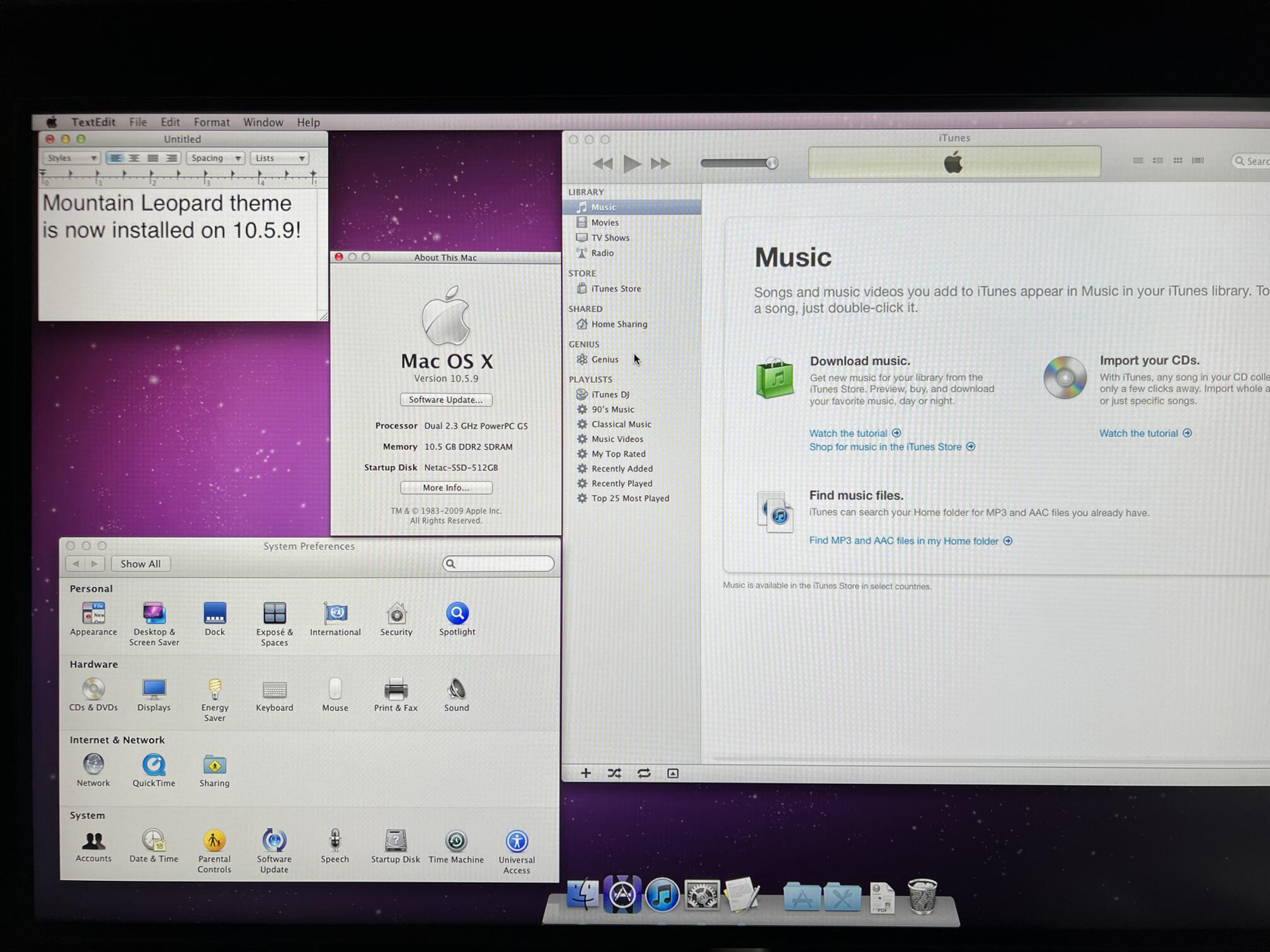Open the Sound preference pane
The width and height of the screenshot is (1270, 952).
click(x=456, y=695)
